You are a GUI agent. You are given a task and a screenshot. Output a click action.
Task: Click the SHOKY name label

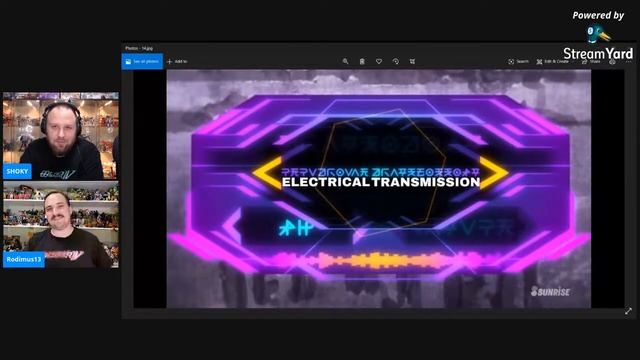tap(17, 171)
